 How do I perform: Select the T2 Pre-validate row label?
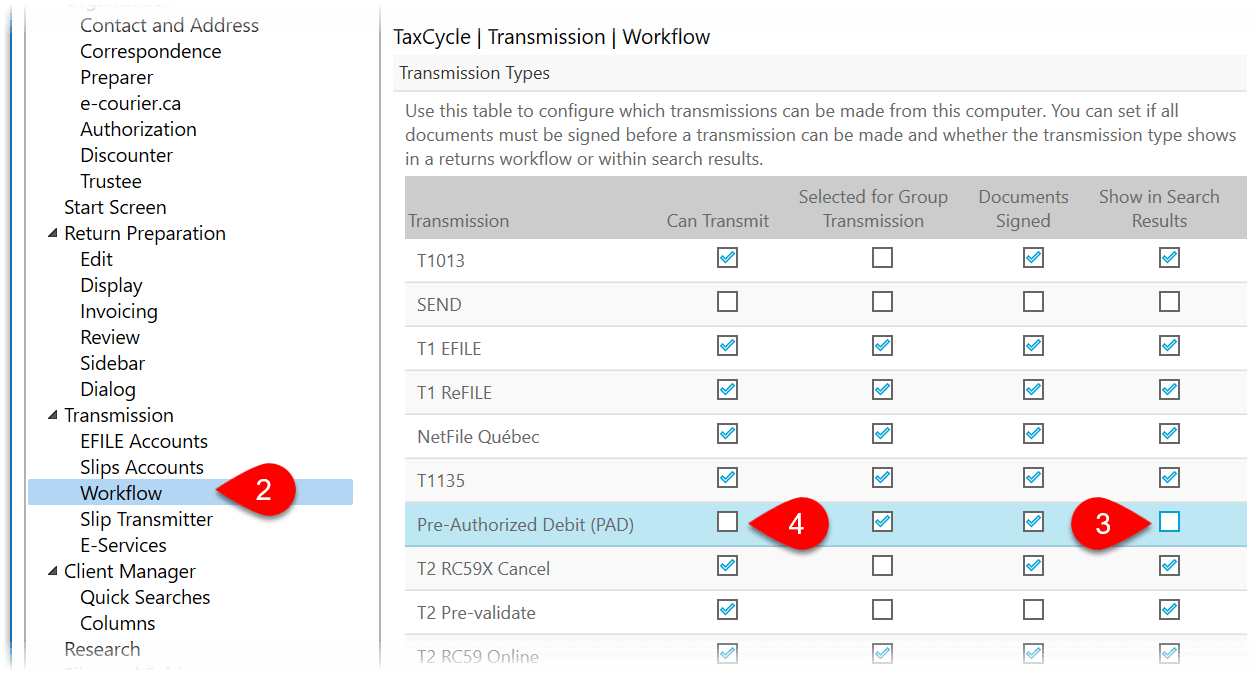point(476,613)
